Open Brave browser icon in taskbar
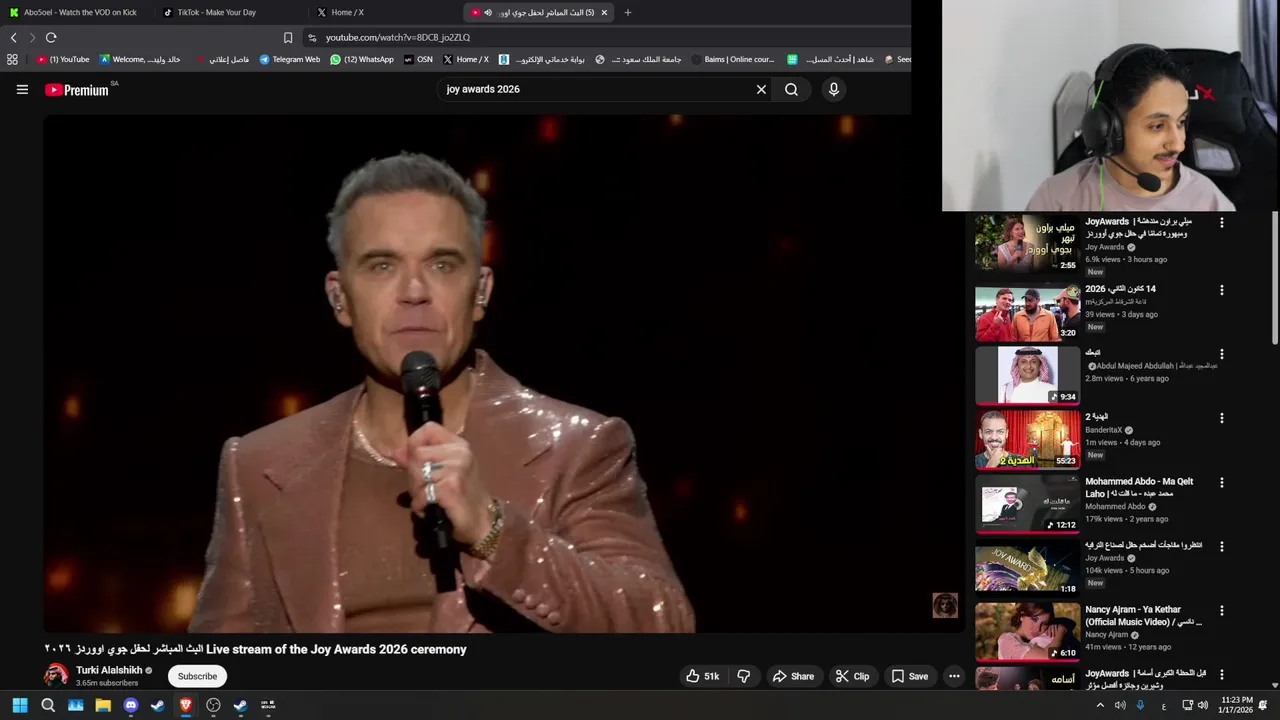The height and width of the screenshot is (720, 1280). (x=185, y=705)
